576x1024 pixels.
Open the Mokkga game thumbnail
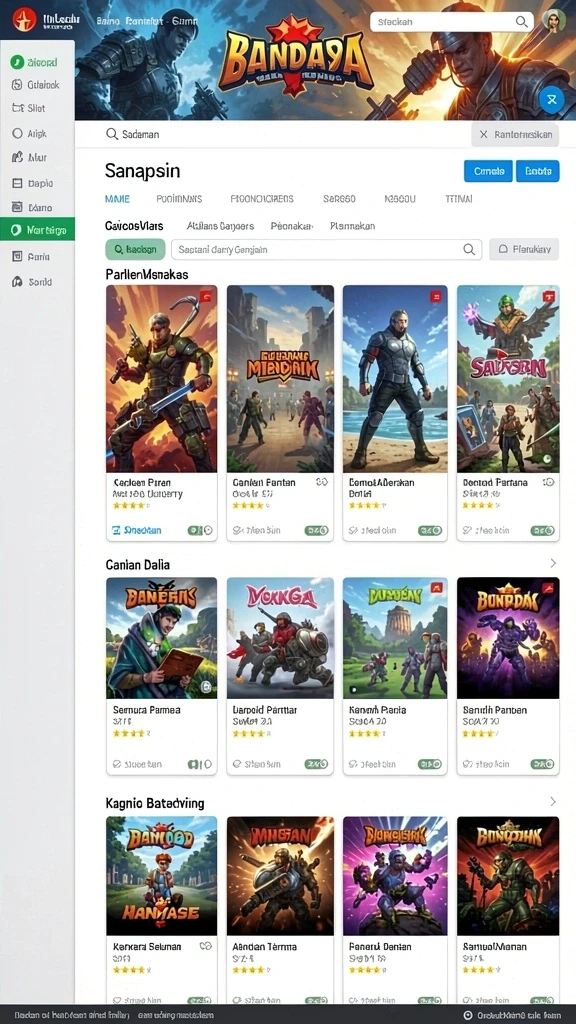[x=280, y=638]
